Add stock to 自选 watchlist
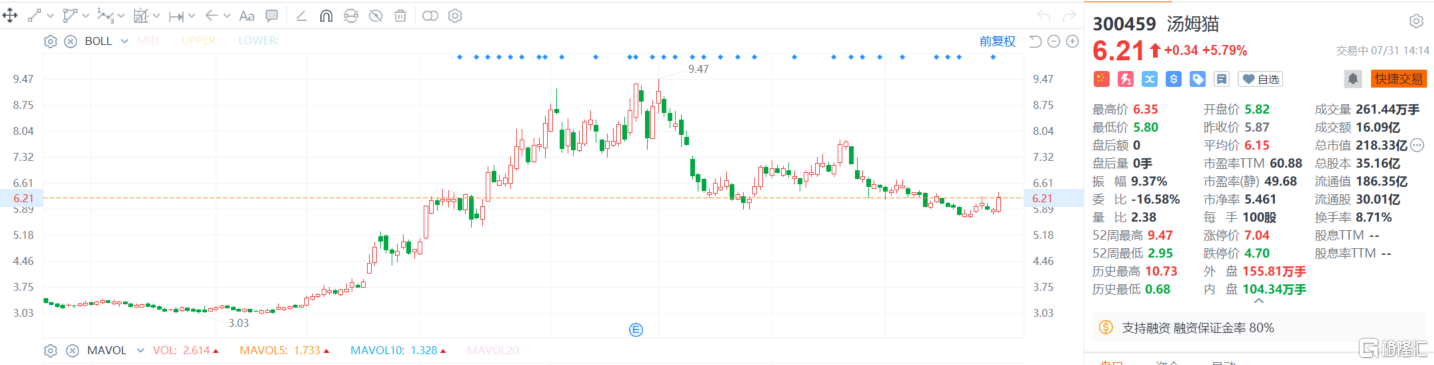The image size is (1434, 365). click(1260, 79)
